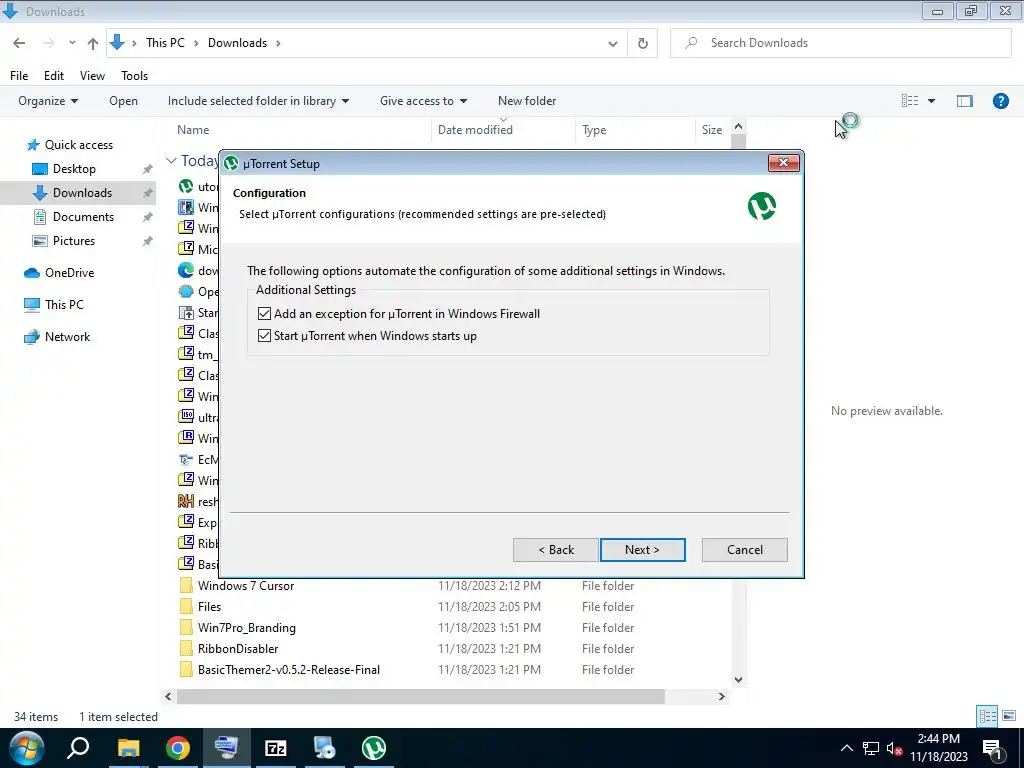Close the µTorrent Setup dialog
Screen dimensions: 1024x768
[783, 163]
